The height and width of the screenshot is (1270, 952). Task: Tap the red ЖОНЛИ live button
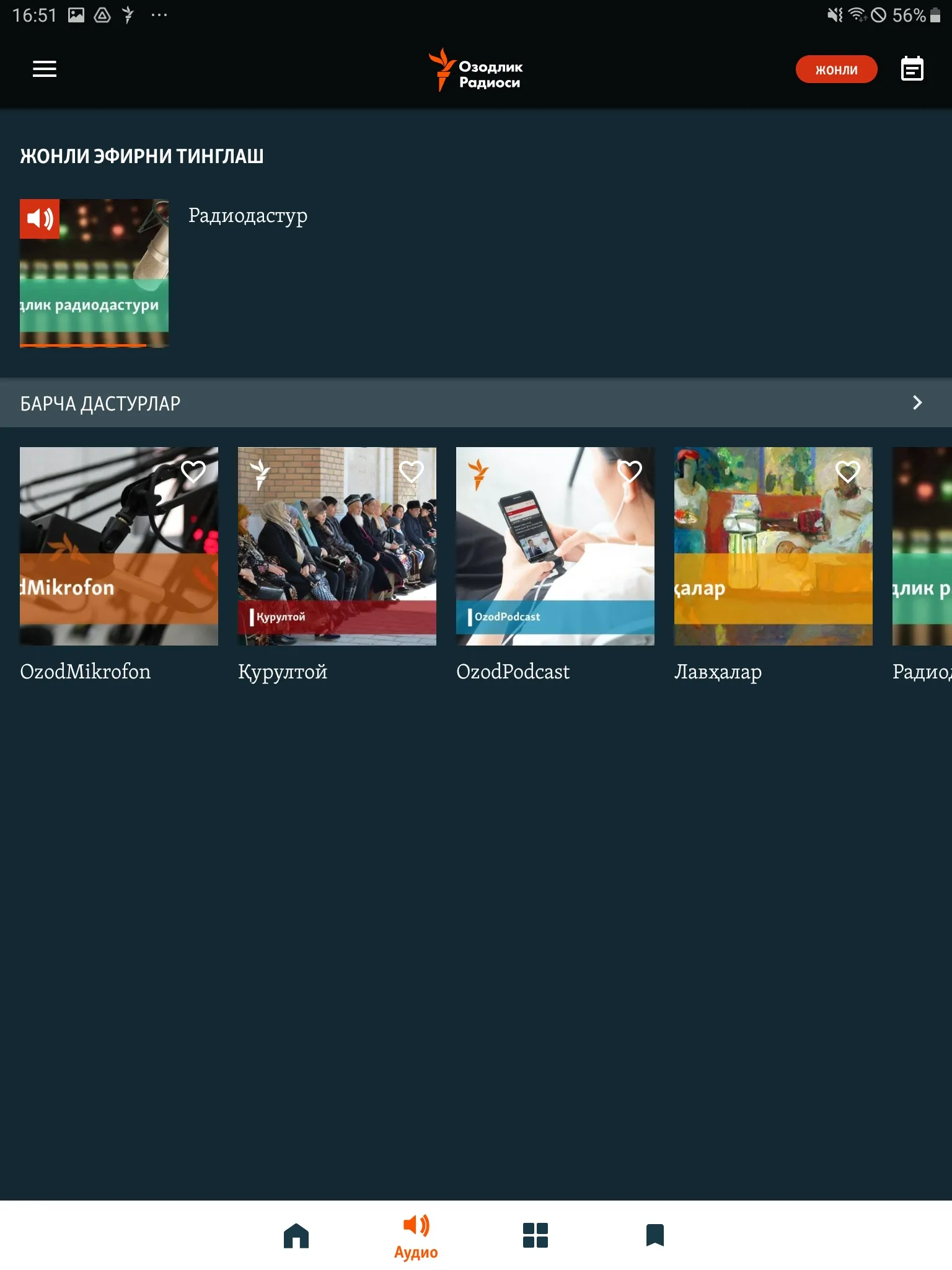[x=836, y=69]
